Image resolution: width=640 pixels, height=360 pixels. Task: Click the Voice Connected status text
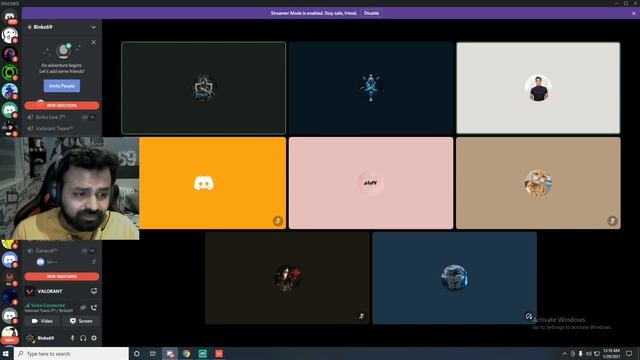(48, 305)
